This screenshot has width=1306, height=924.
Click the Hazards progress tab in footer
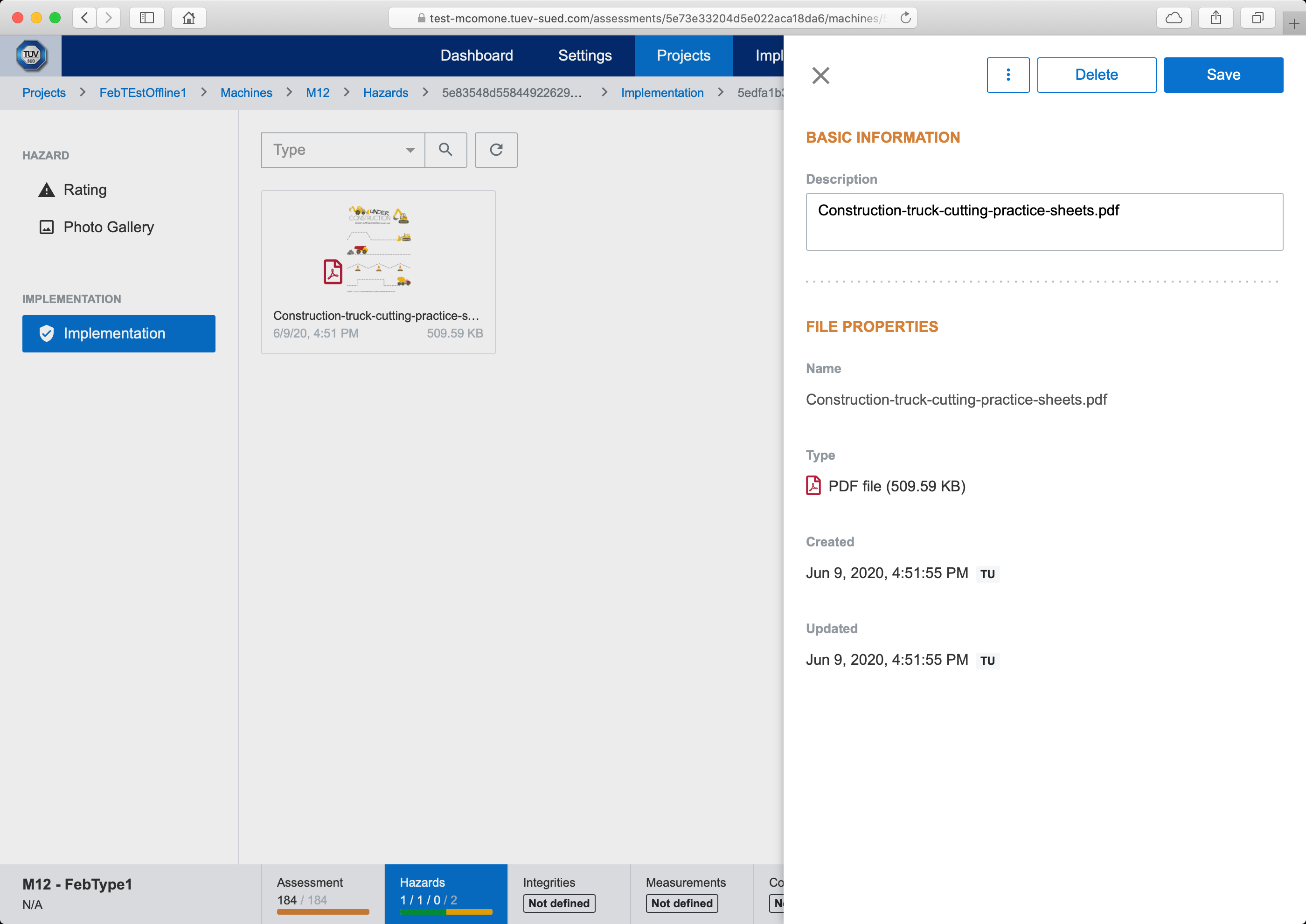(446, 893)
